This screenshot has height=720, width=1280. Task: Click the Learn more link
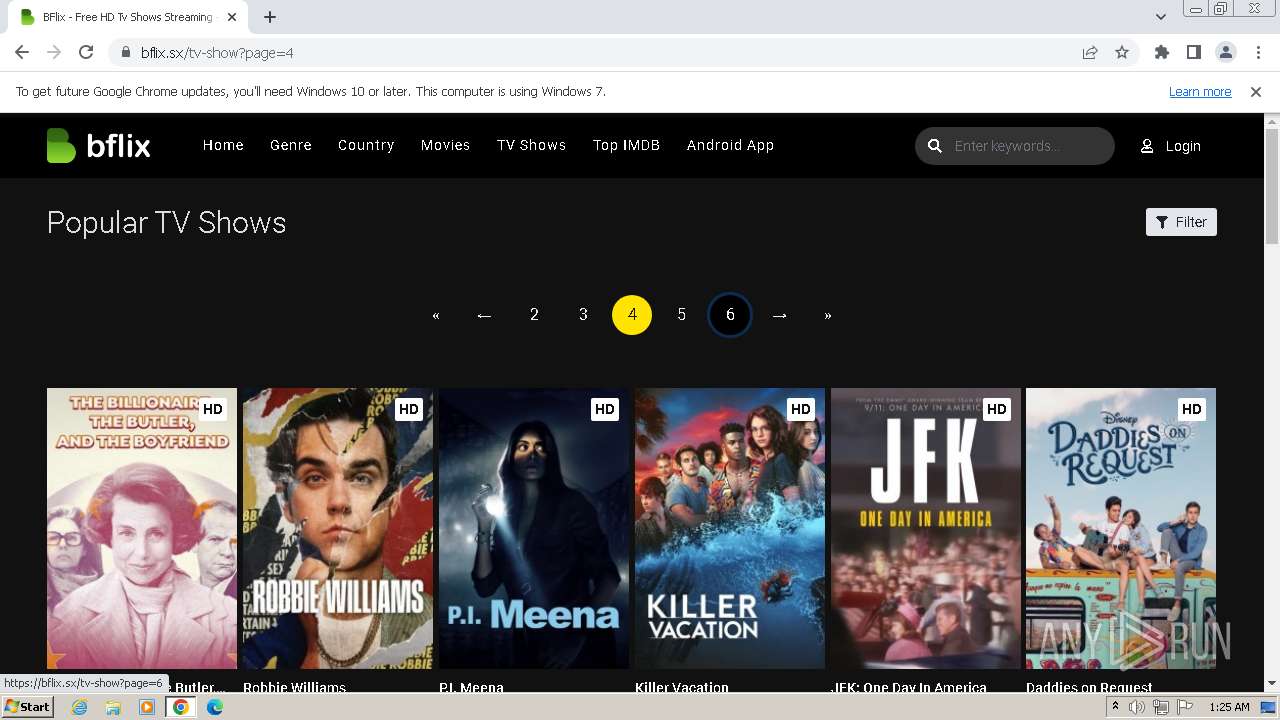point(1200,92)
